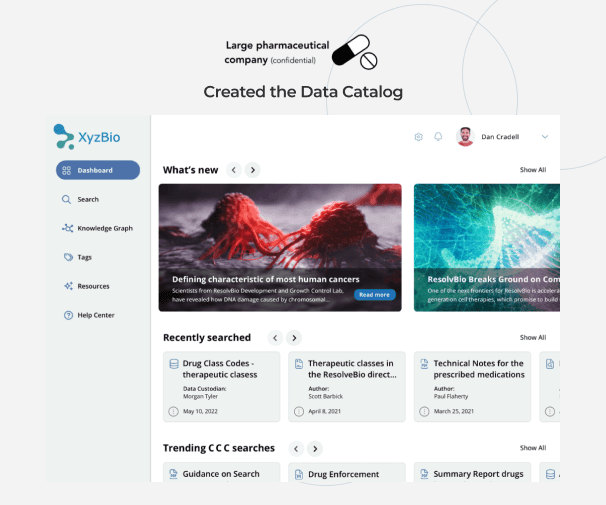Show all Recently searched items
Image resolution: width=606 pixels, height=505 pixels.
533,337
